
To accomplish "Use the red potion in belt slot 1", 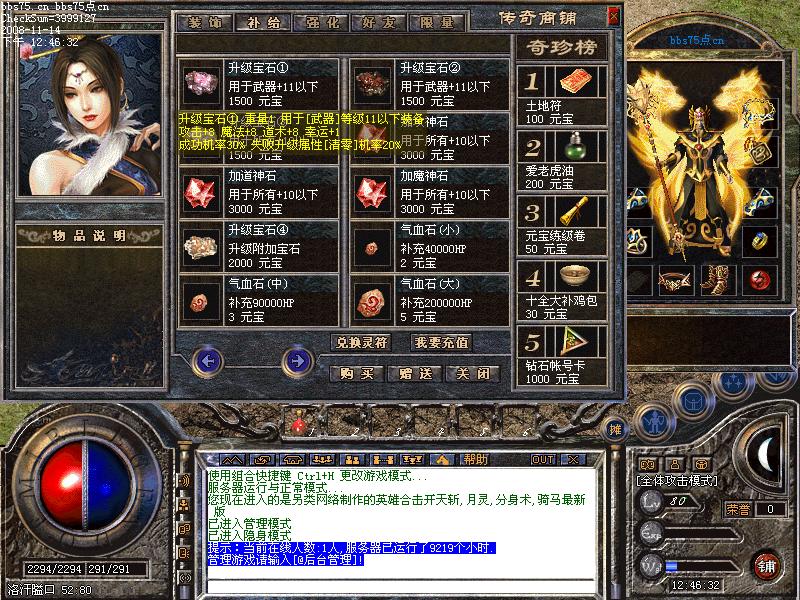I will [x=298, y=426].
